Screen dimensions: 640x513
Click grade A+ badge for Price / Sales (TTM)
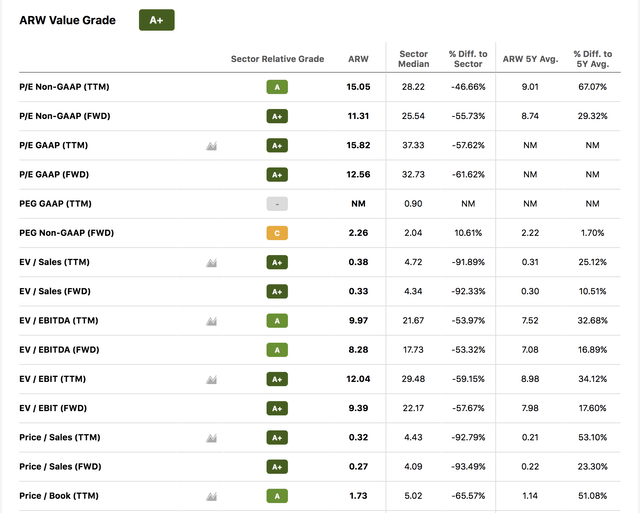pyautogui.click(x=277, y=437)
